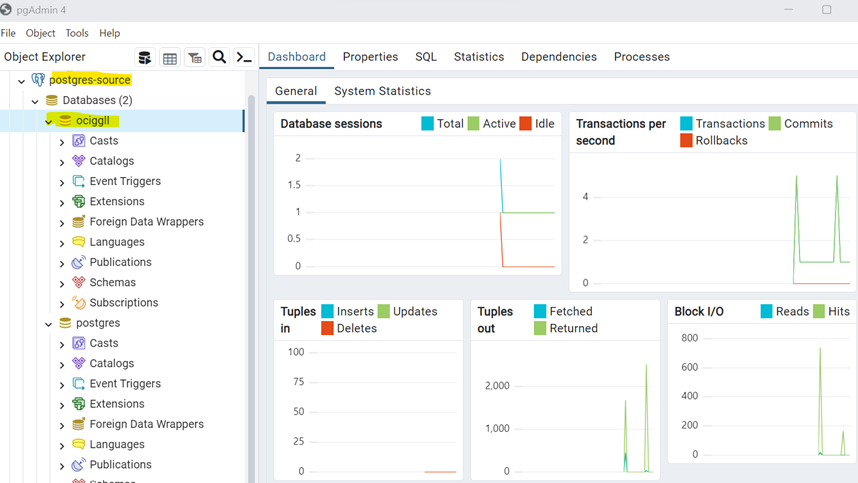The height and width of the screenshot is (483, 858).
Task: Click the Subscriptions icon under ociggll
Action: click(x=79, y=302)
